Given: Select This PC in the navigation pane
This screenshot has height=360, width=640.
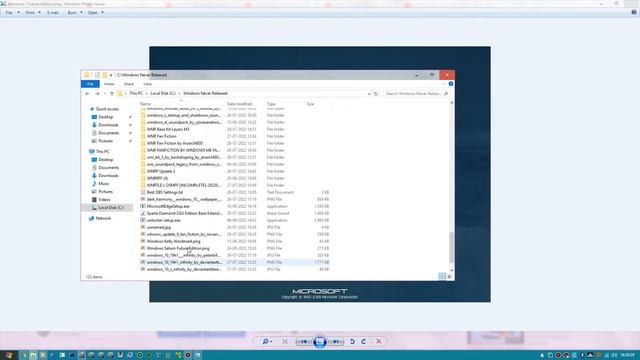Looking at the screenshot, I should (x=102, y=151).
